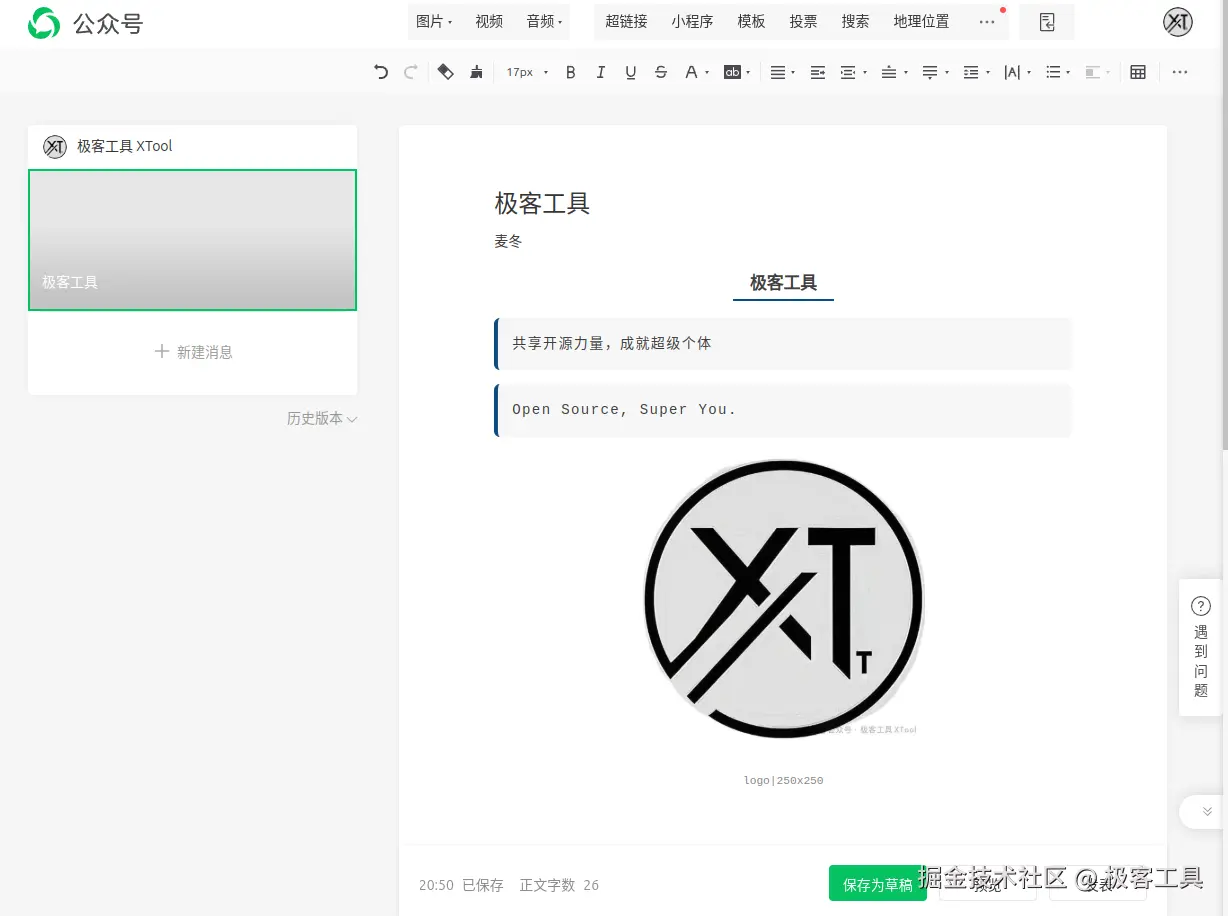Click the clipboard import icon near the top bar
Screen dimensions: 1228x916
[1047, 21]
